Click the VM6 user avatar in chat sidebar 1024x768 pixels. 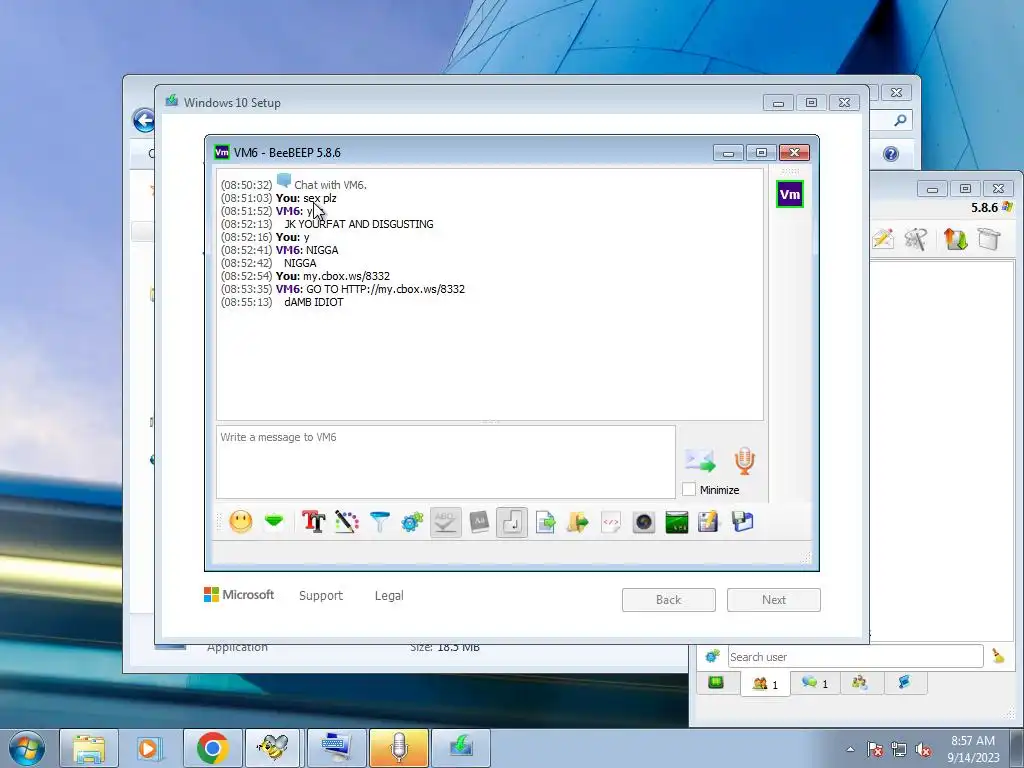pyautogui.click(x=790, y=194)
